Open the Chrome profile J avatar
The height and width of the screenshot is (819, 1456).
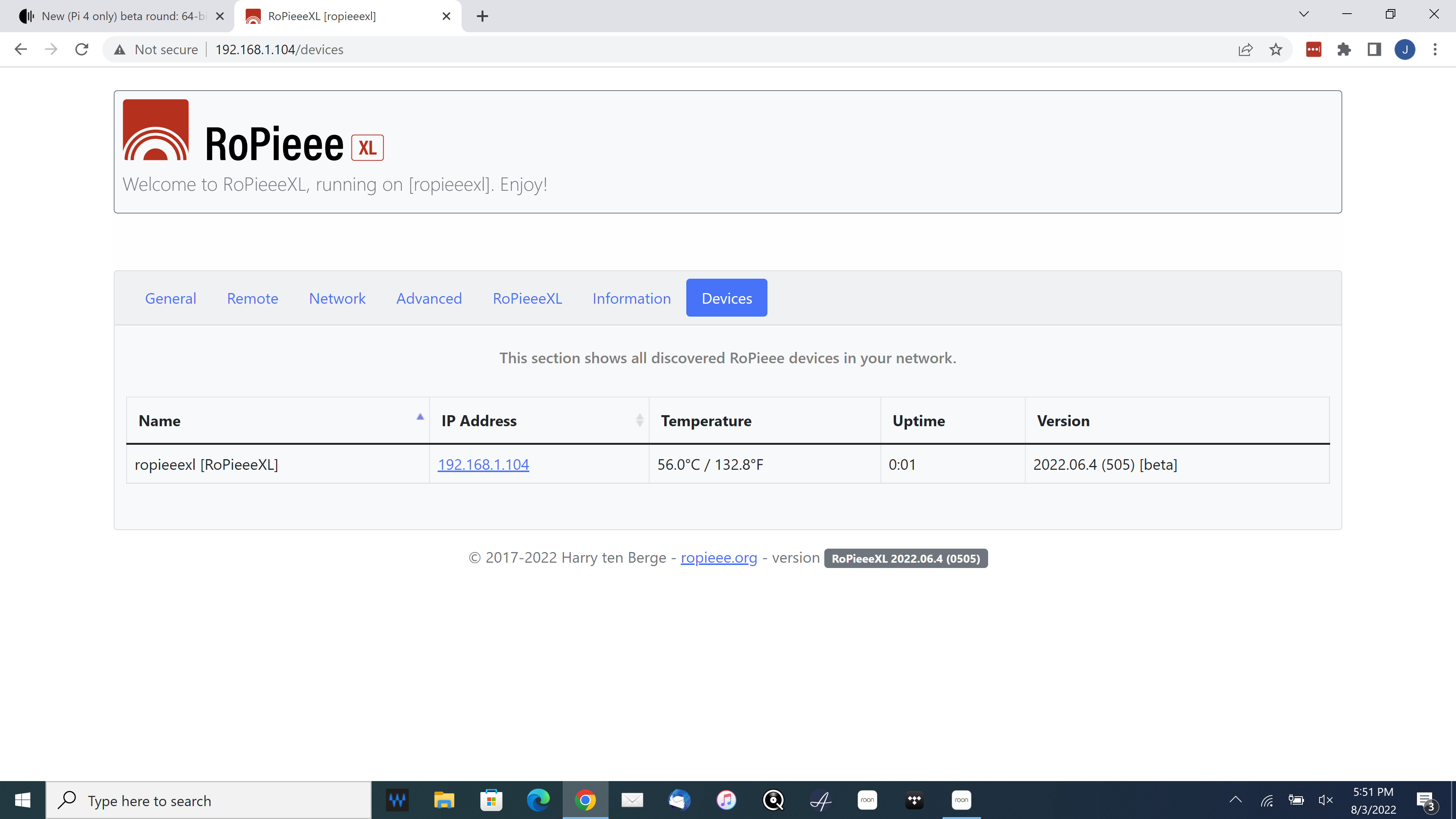(x=1404, y=49)
